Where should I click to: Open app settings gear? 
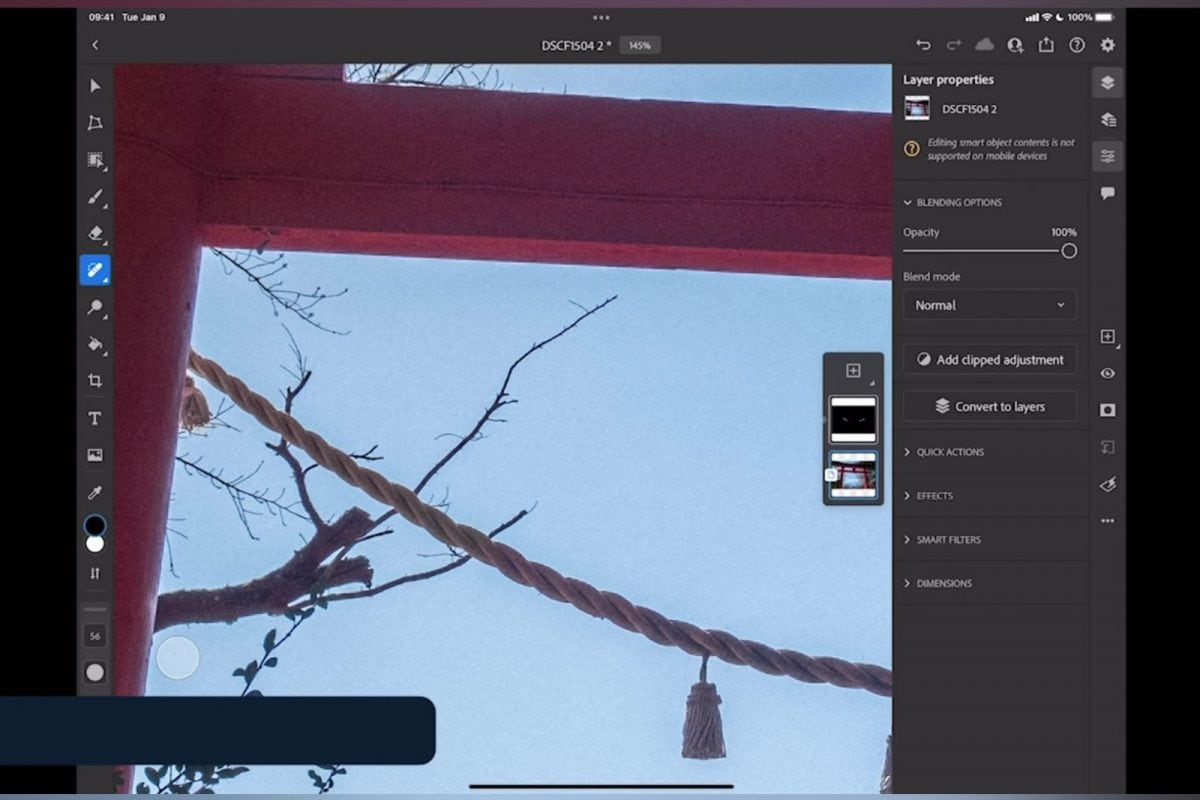1107,45
